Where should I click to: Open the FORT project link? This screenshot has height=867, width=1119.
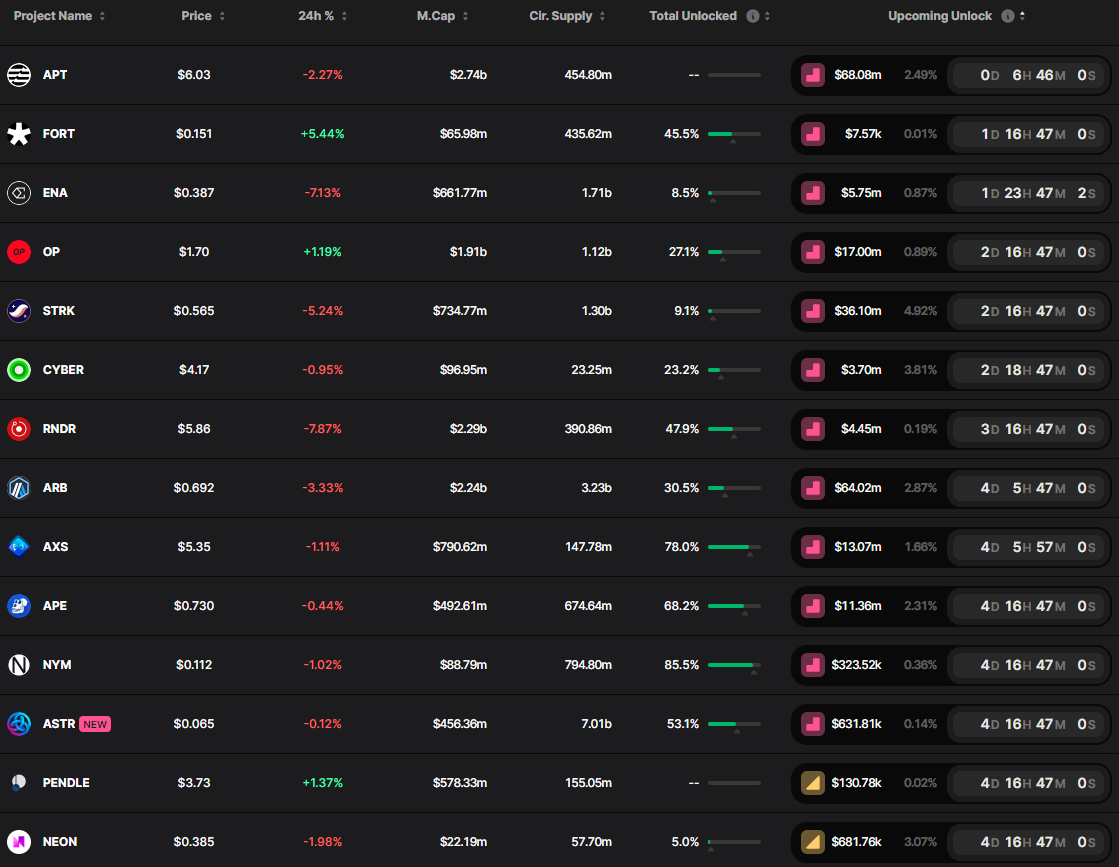(x=59, y=134)
